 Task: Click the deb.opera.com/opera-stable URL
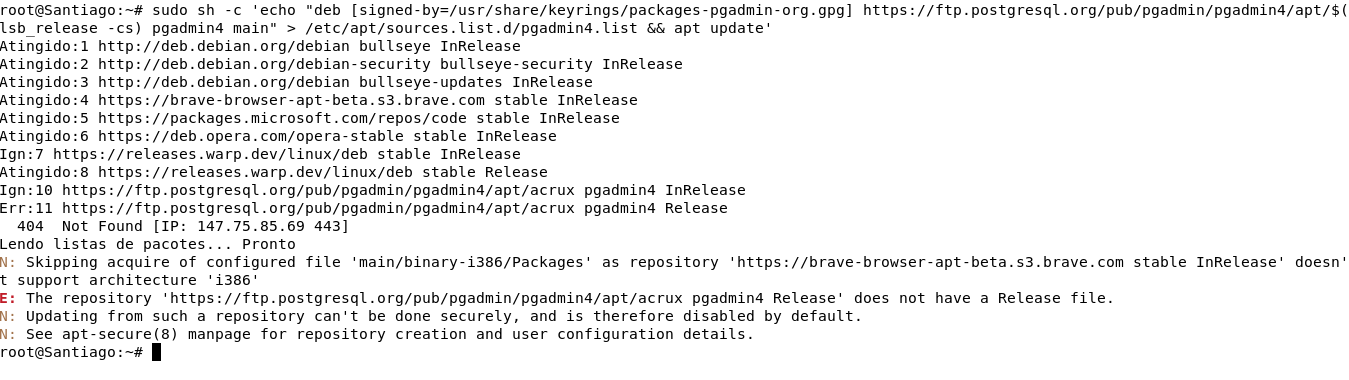point(251,136)
